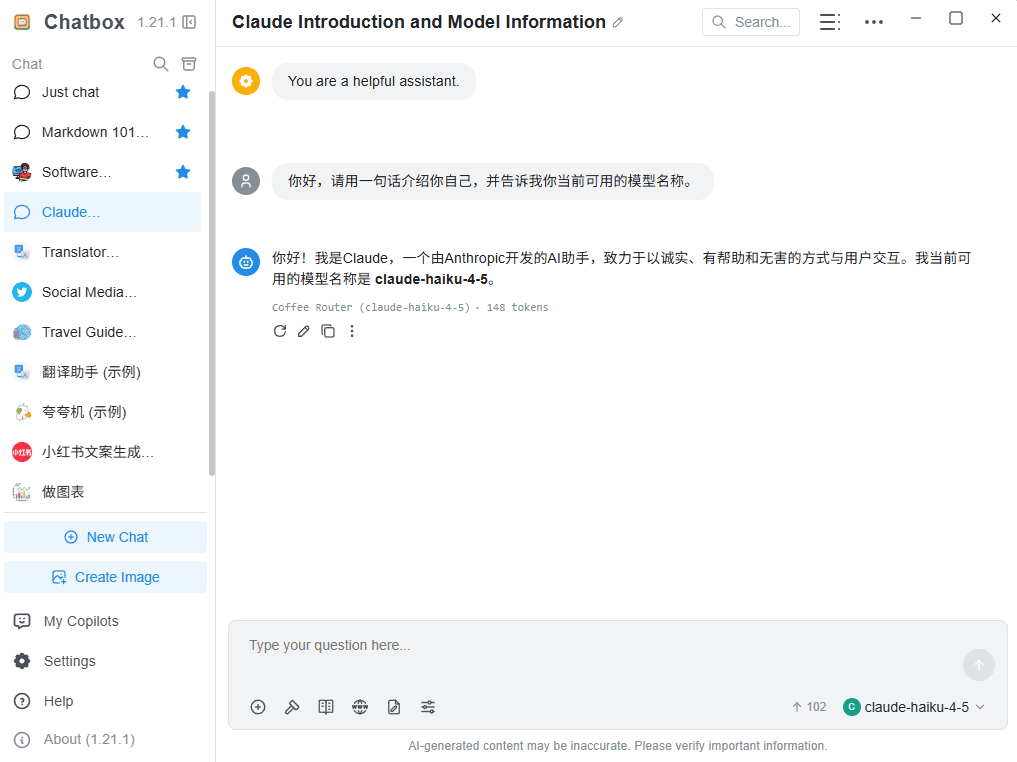
Task: Open the 小红书文案生成 chat
Action: coord(102,452)
